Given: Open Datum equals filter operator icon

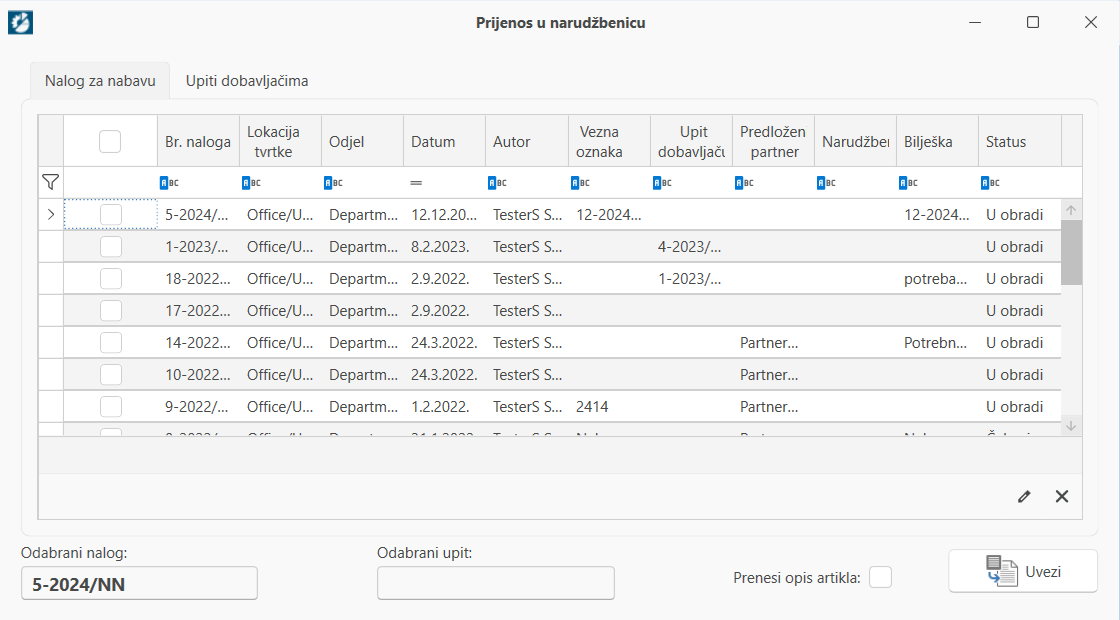Looking at the screenshot, I should 416,183.
